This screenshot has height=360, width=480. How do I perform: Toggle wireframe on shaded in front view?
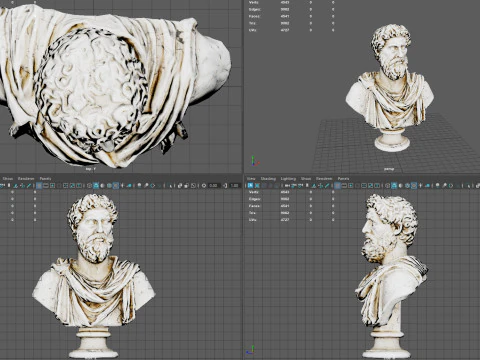pyautogui.click(x=109, y=185)
